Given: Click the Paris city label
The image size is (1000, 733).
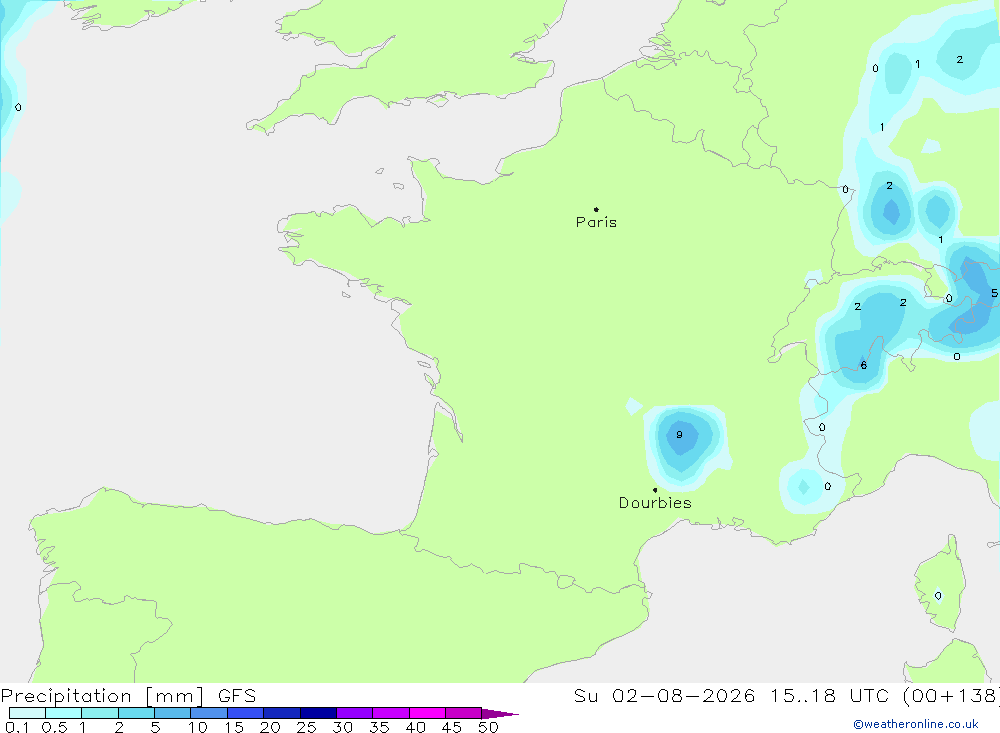Looking at the screenshot, I should (596, 222).
